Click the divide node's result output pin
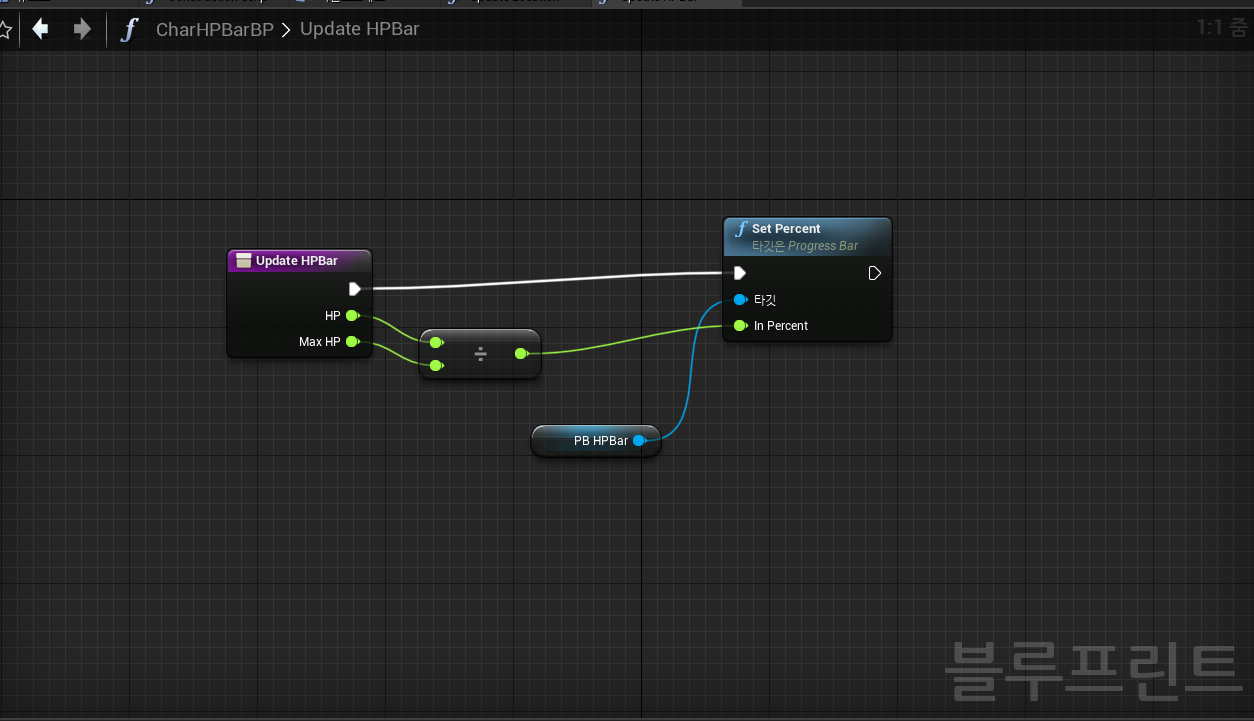1254x721 pixels. pos(521,353)
